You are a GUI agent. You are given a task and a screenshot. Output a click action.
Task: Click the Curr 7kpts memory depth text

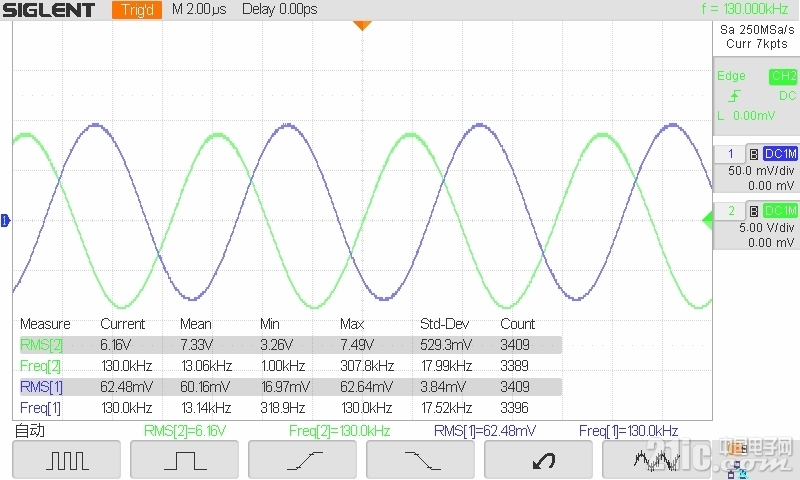click(x=757, y=44)
